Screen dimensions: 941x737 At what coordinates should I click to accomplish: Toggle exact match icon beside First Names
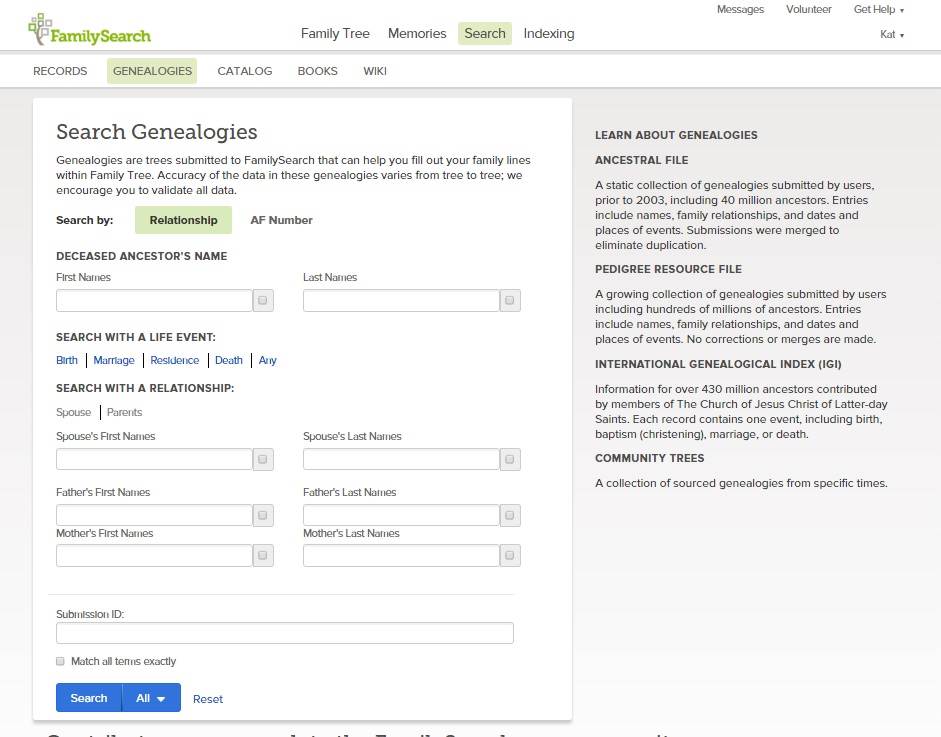pyautogui.click(x=261, y=300)
